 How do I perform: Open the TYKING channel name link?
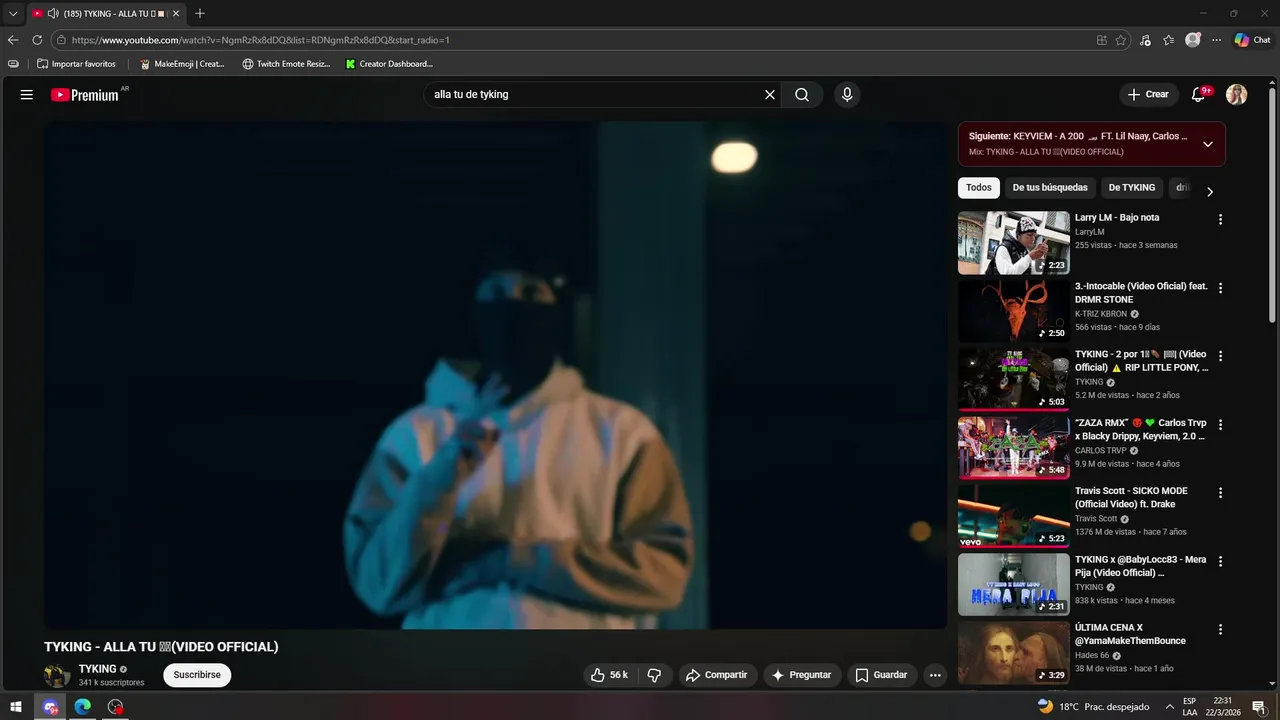[x=98, y=669]
